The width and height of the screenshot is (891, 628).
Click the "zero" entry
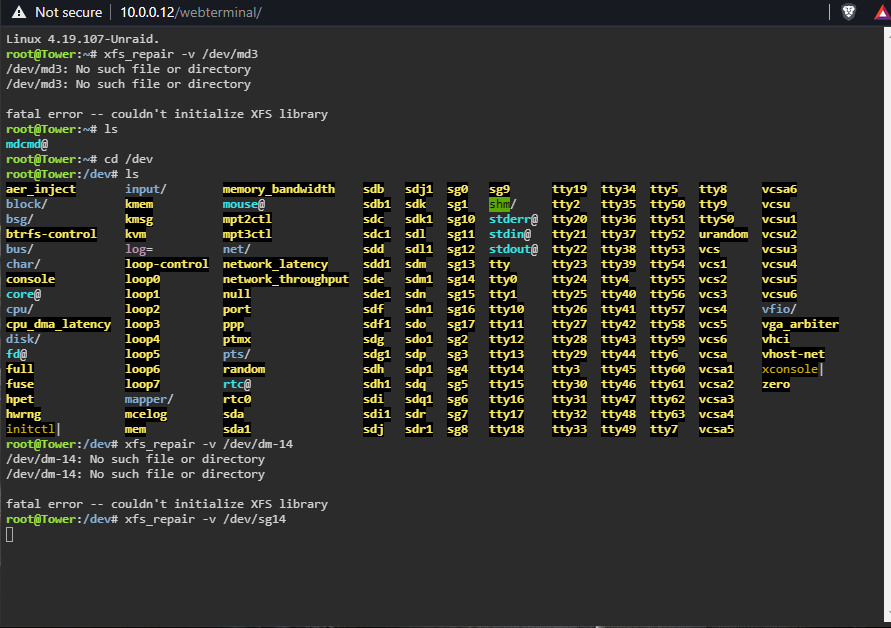(x=776, y=384)
